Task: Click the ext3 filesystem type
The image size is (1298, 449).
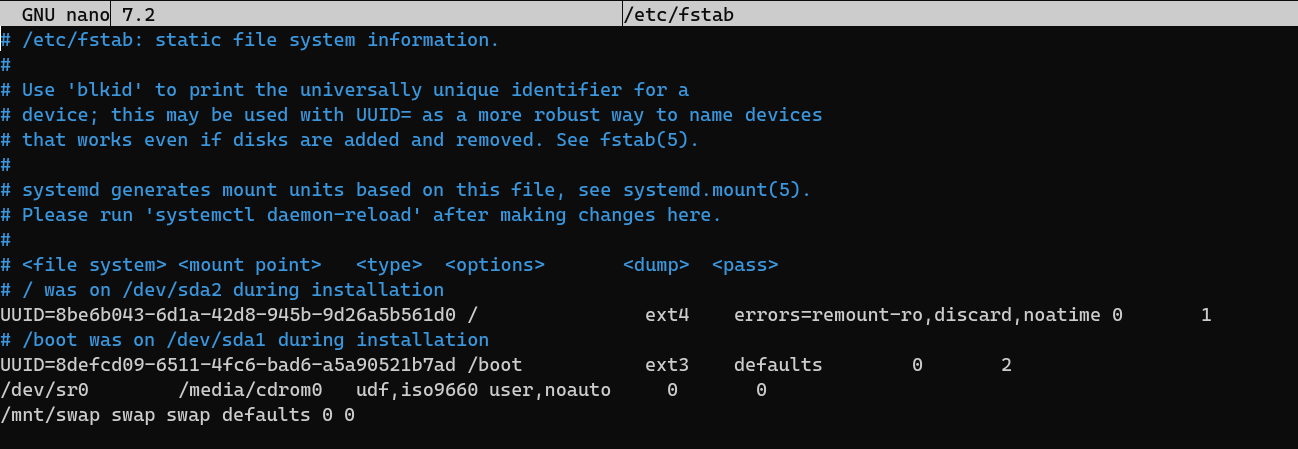Action: click(667, 365)
